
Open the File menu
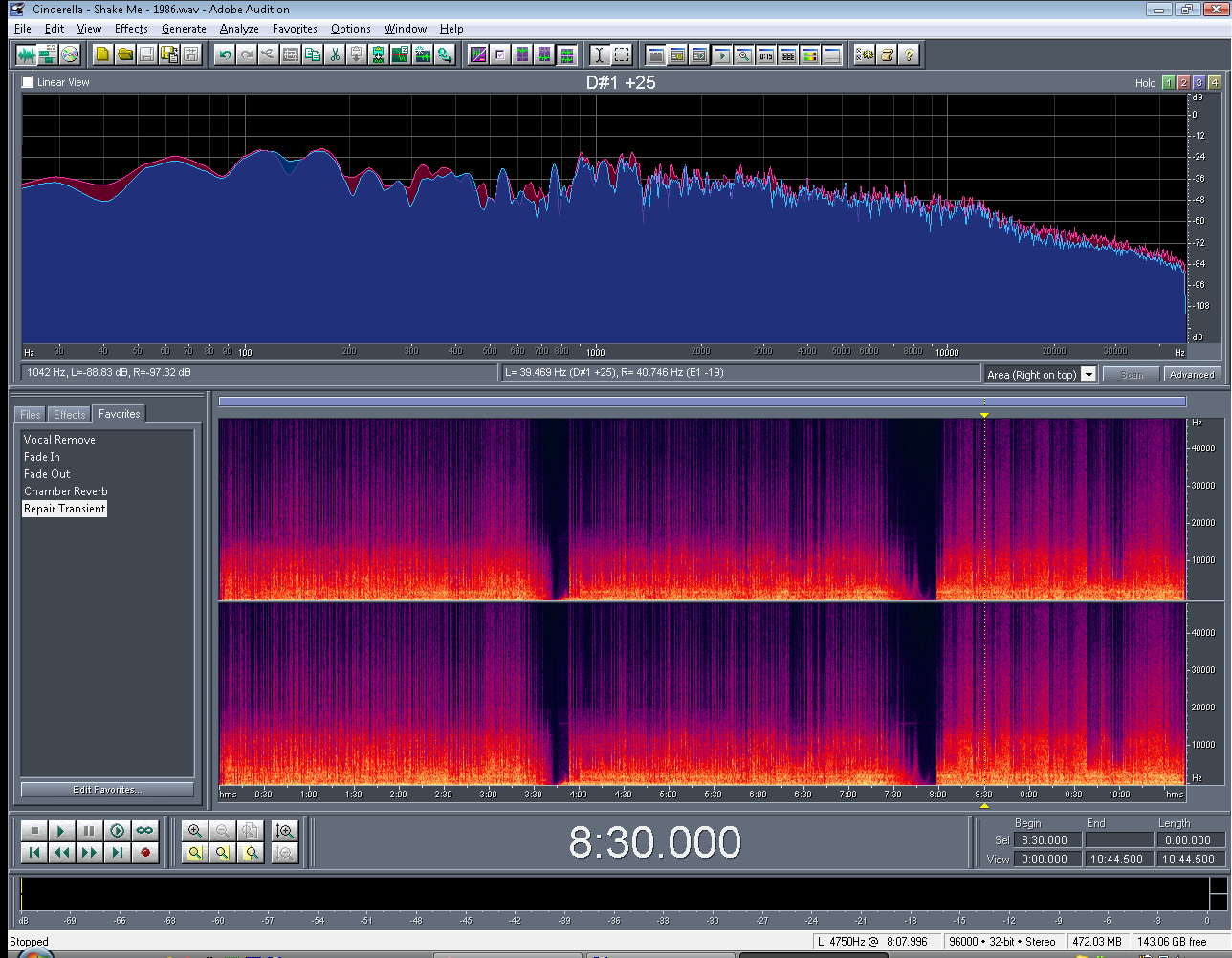[x=23, y=29]
